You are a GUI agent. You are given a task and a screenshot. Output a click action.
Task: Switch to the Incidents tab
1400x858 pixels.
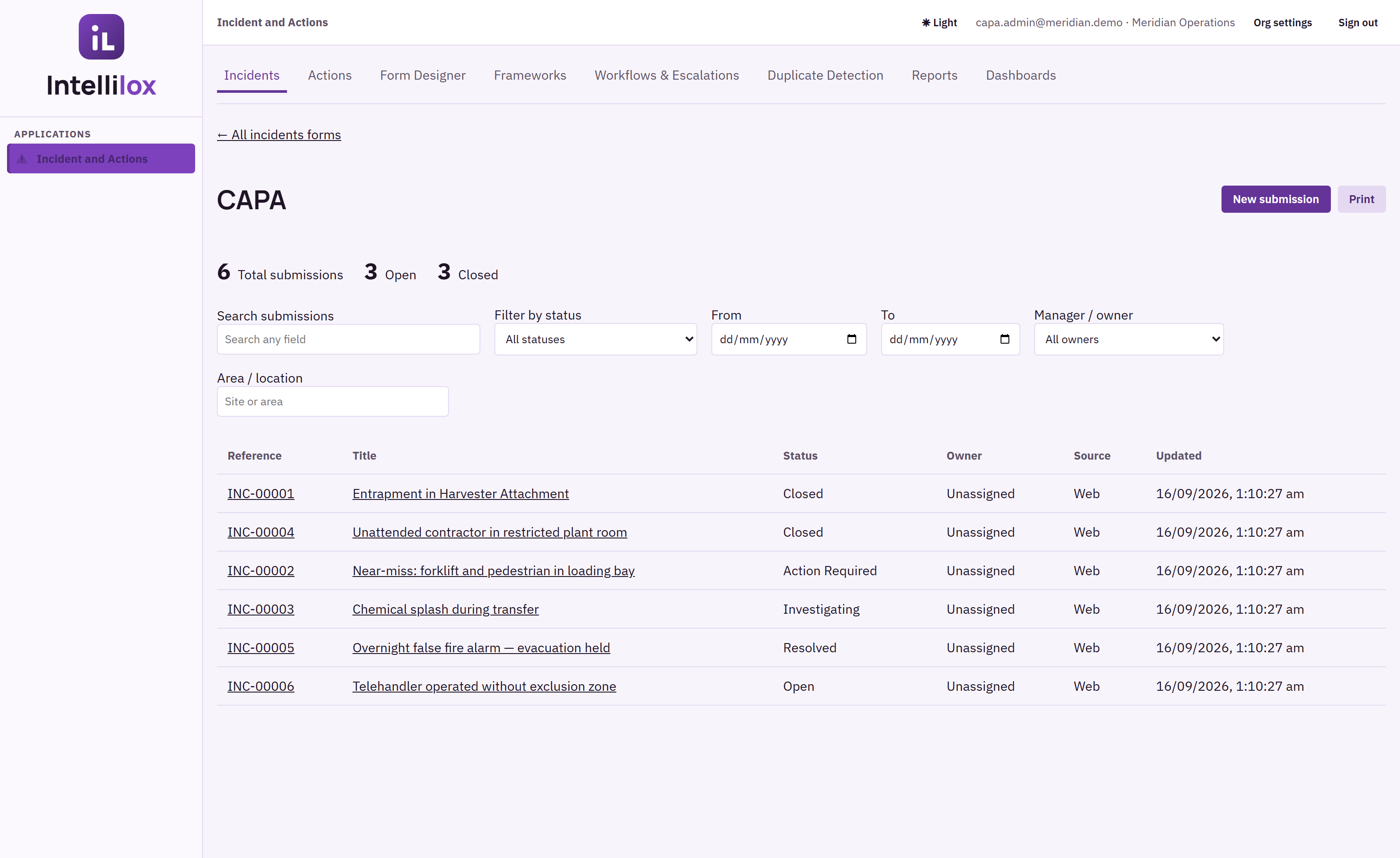(252, 76)
